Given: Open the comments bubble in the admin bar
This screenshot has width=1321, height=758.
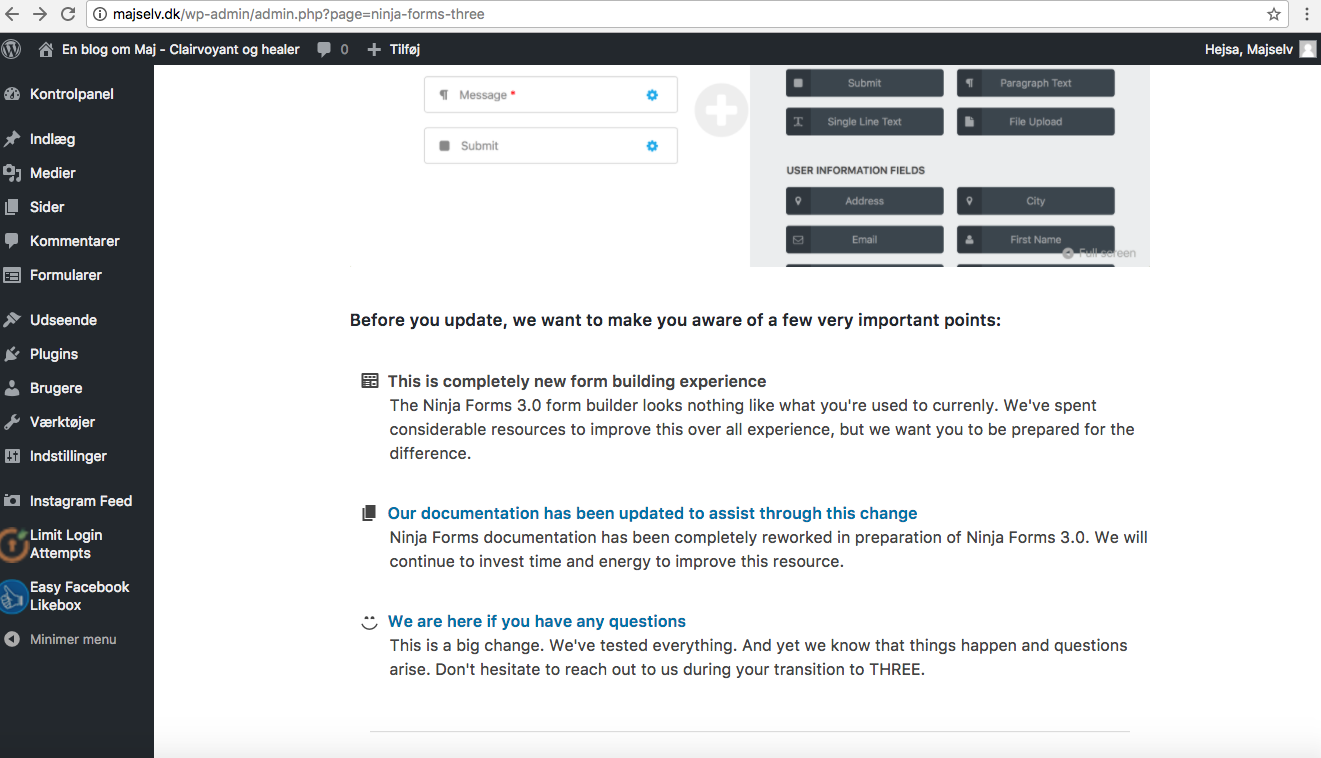Looking at the screenshot, I should click(333, 49).
